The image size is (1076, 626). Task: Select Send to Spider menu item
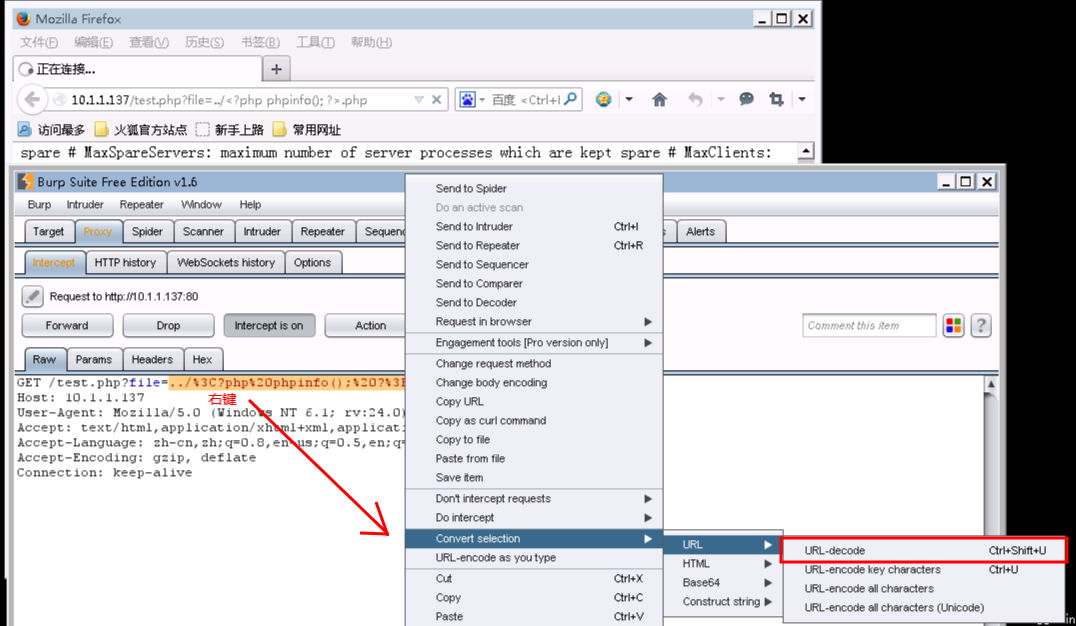point(535,188)
